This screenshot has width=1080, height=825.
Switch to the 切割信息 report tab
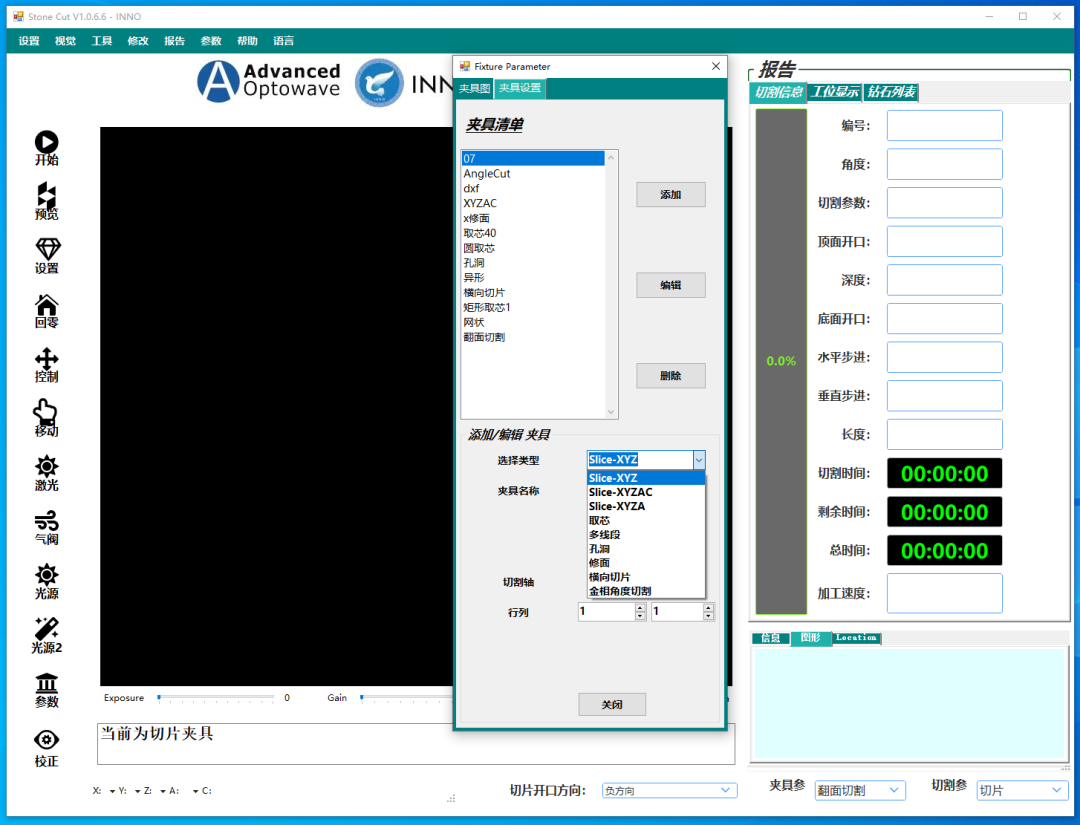[778, 92]
